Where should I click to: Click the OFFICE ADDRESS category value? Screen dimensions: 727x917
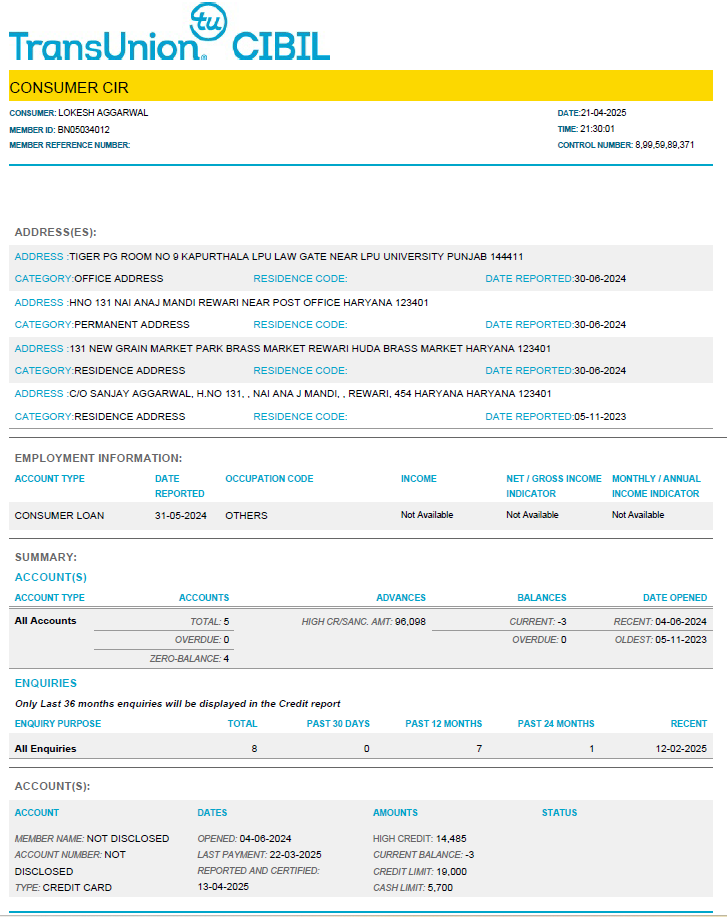(119, 279)
